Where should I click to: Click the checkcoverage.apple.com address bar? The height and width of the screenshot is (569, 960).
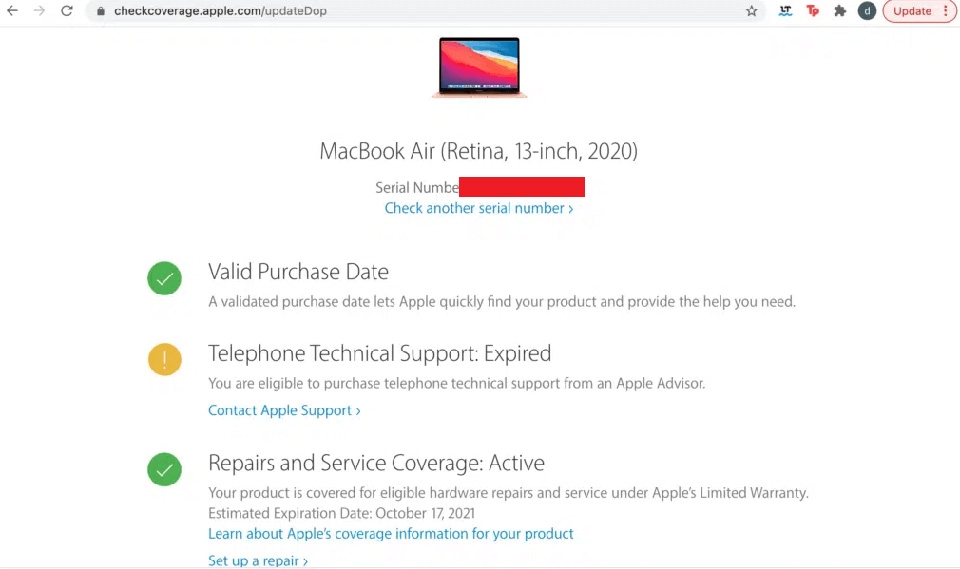point(400,11)
